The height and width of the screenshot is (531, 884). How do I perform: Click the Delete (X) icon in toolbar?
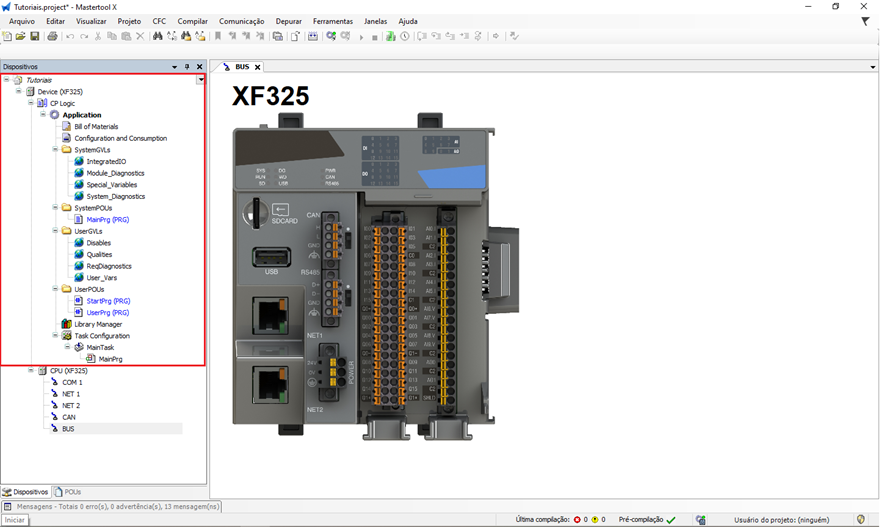point(140,36)
